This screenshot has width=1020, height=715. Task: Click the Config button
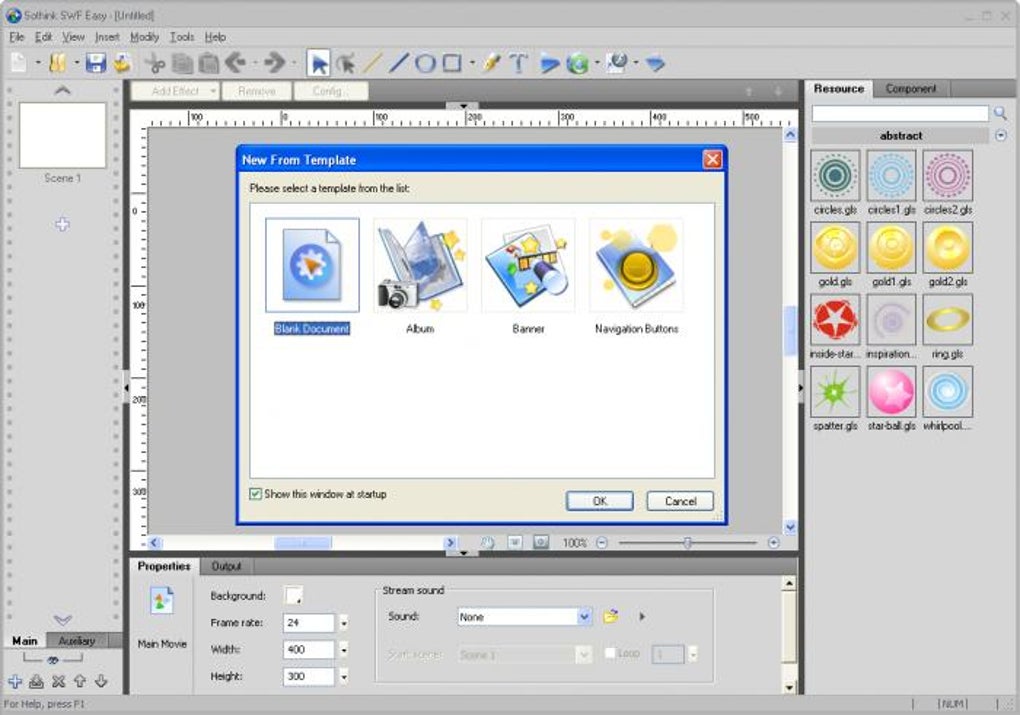pos(330,91)
